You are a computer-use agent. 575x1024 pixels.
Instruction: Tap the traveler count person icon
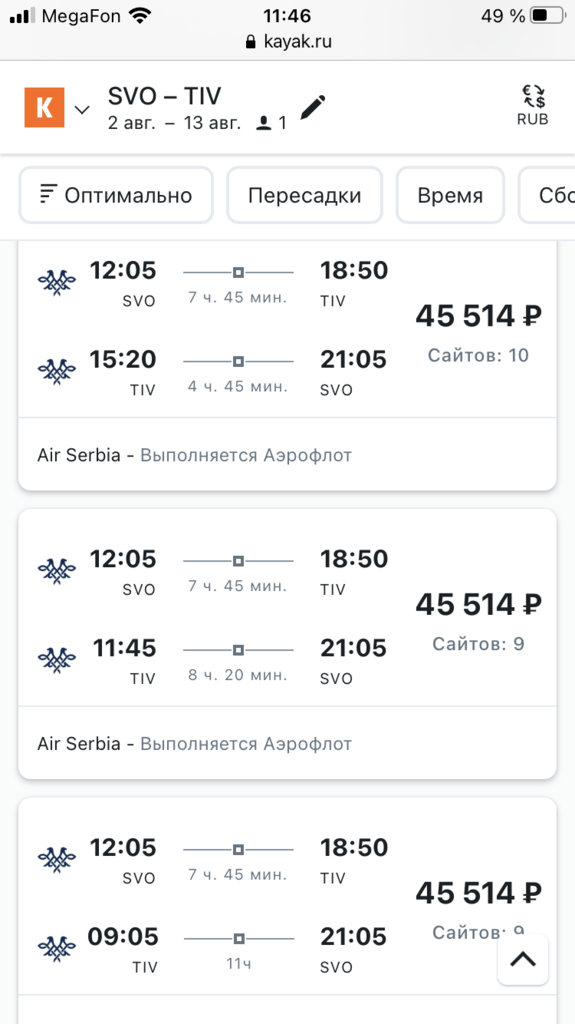pyautogui.click(x=263, y=123)
